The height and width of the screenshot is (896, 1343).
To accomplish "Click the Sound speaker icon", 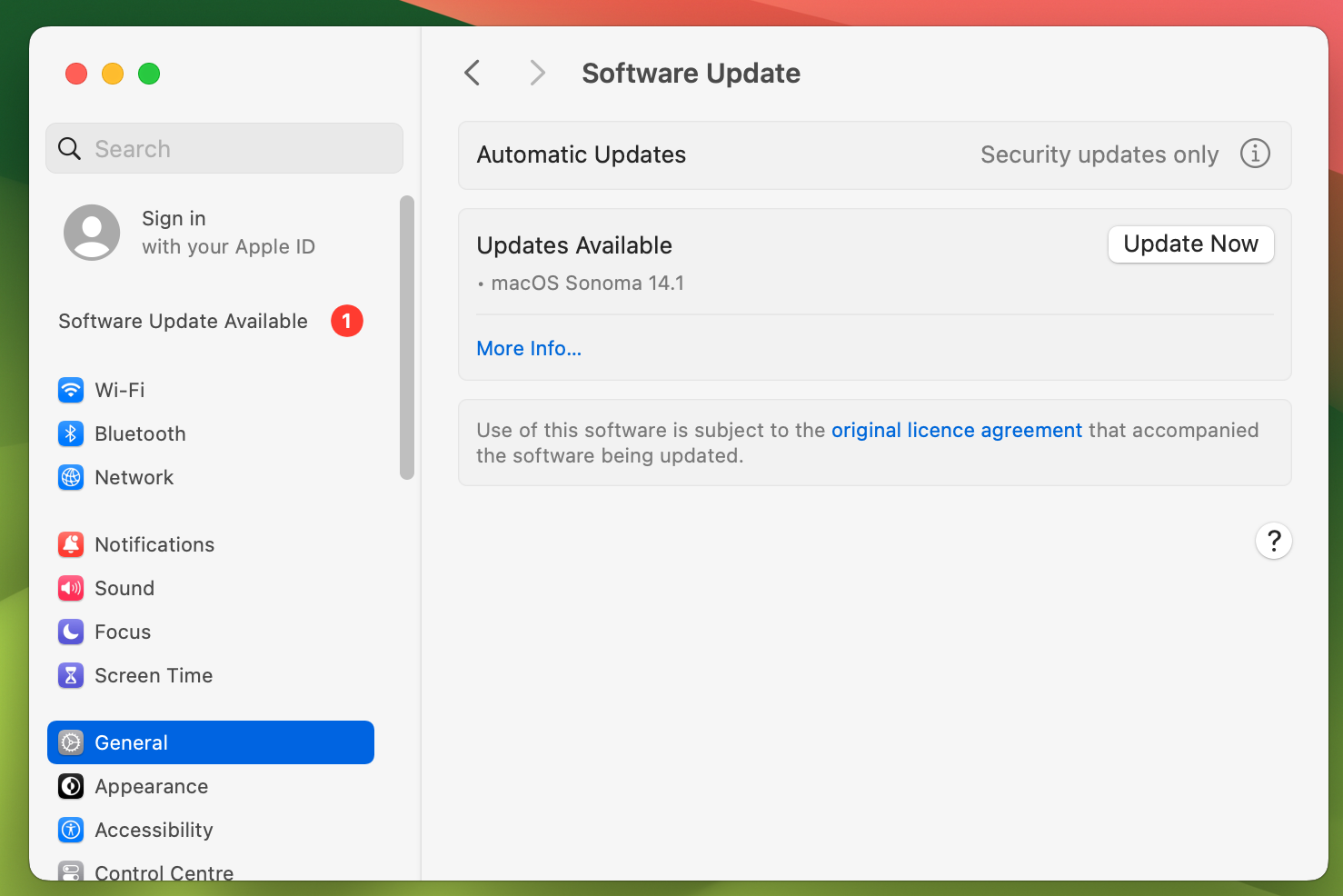I will (71, 588).
